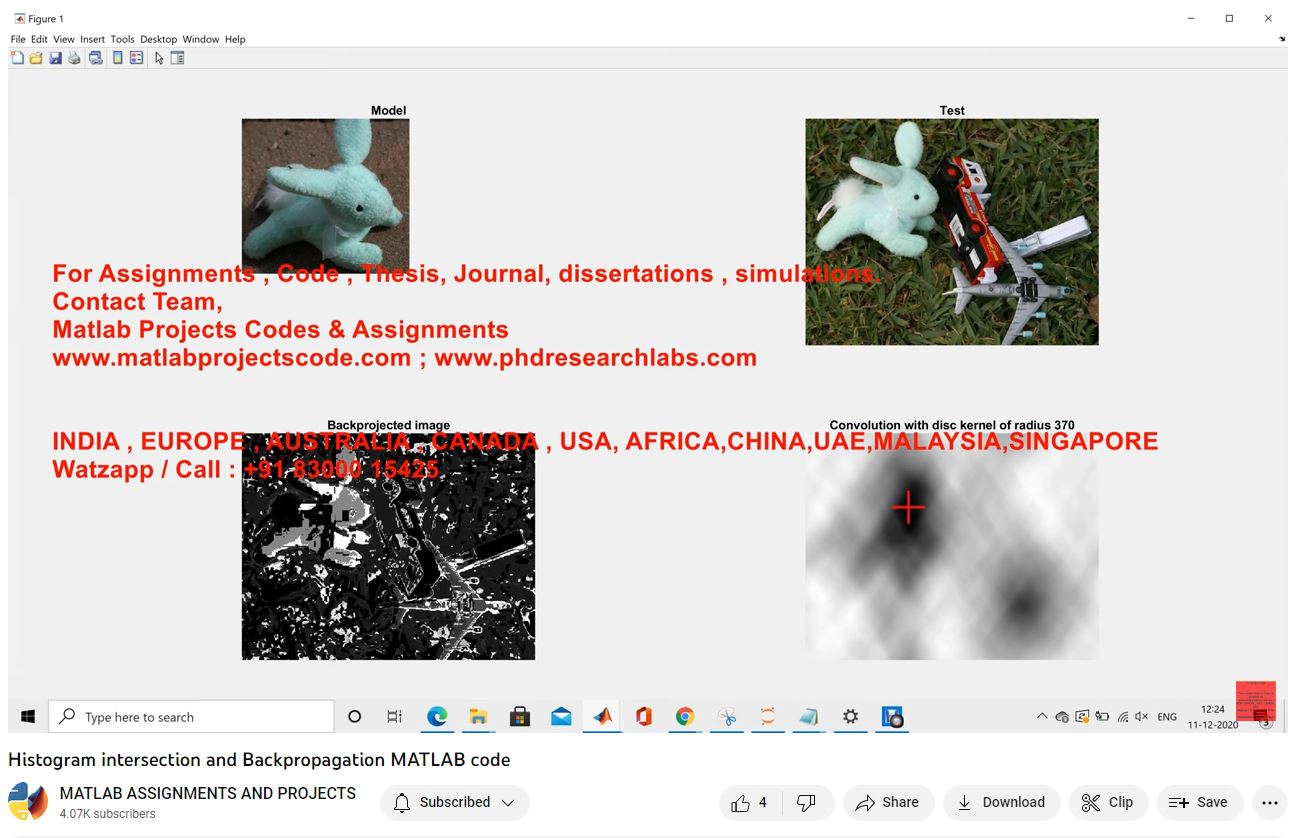
Task: Open MATLAB ASSIGNMENTS AND PROJECTS channel
Action: (207, 793)
